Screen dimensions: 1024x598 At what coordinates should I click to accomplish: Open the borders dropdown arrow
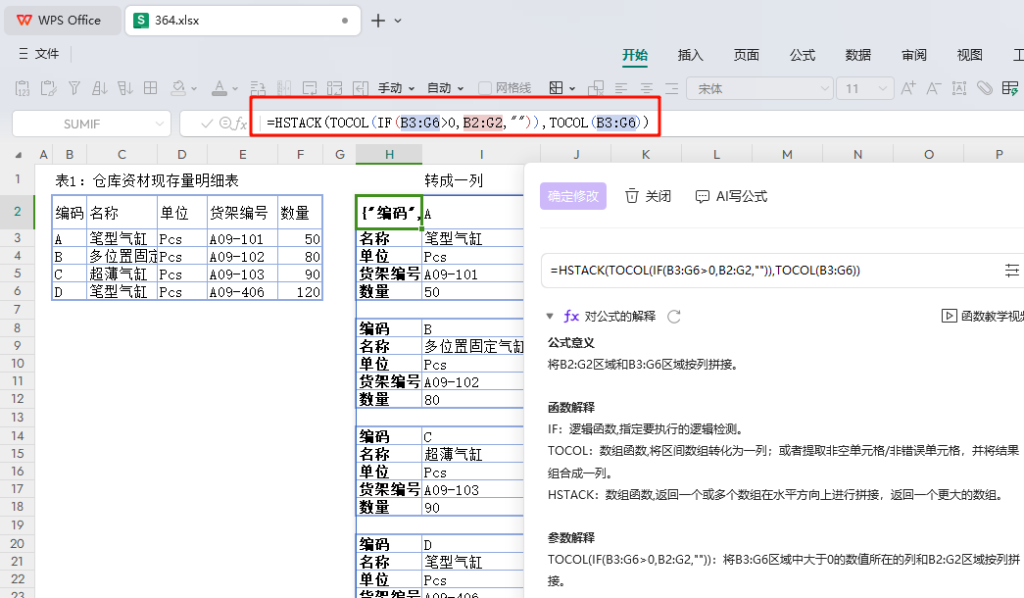click(572, 89)
